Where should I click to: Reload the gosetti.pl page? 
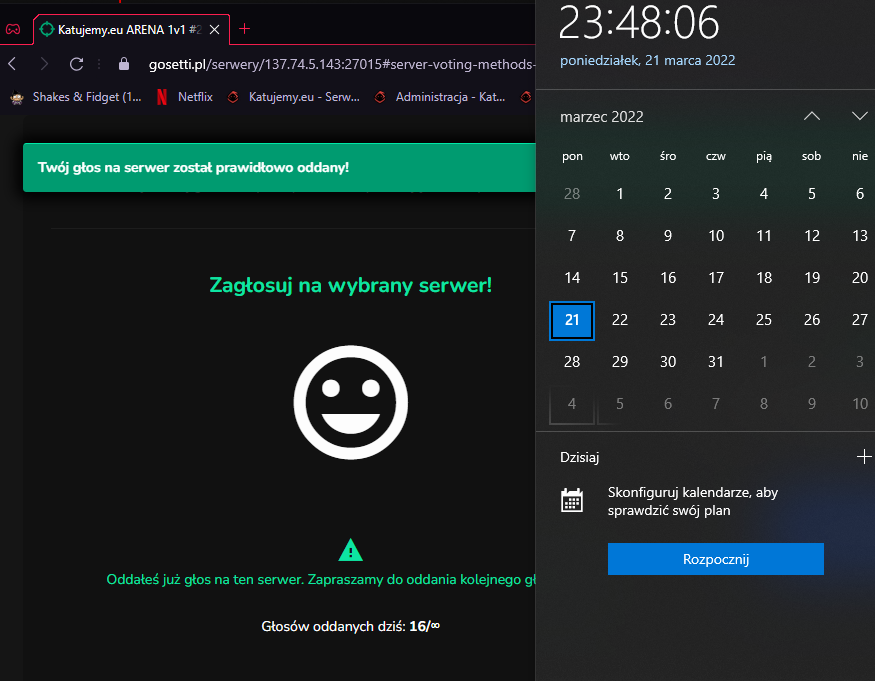click(x=76, y=64)
